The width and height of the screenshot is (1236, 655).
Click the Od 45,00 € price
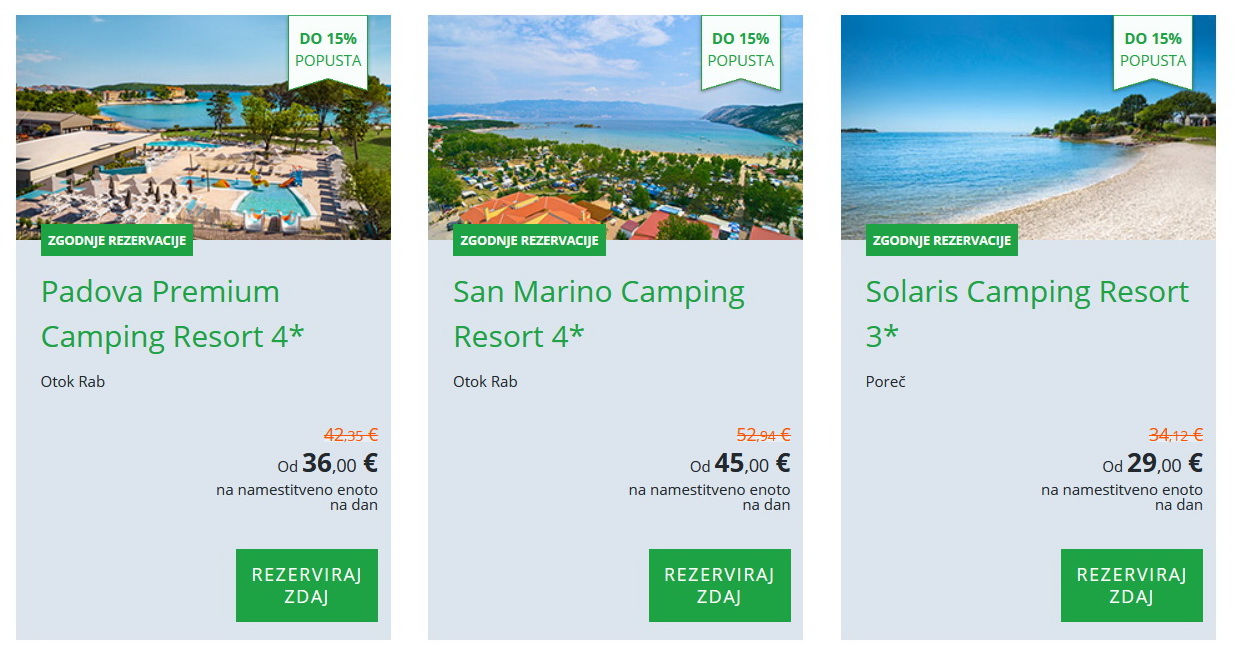tap(740, 464)
